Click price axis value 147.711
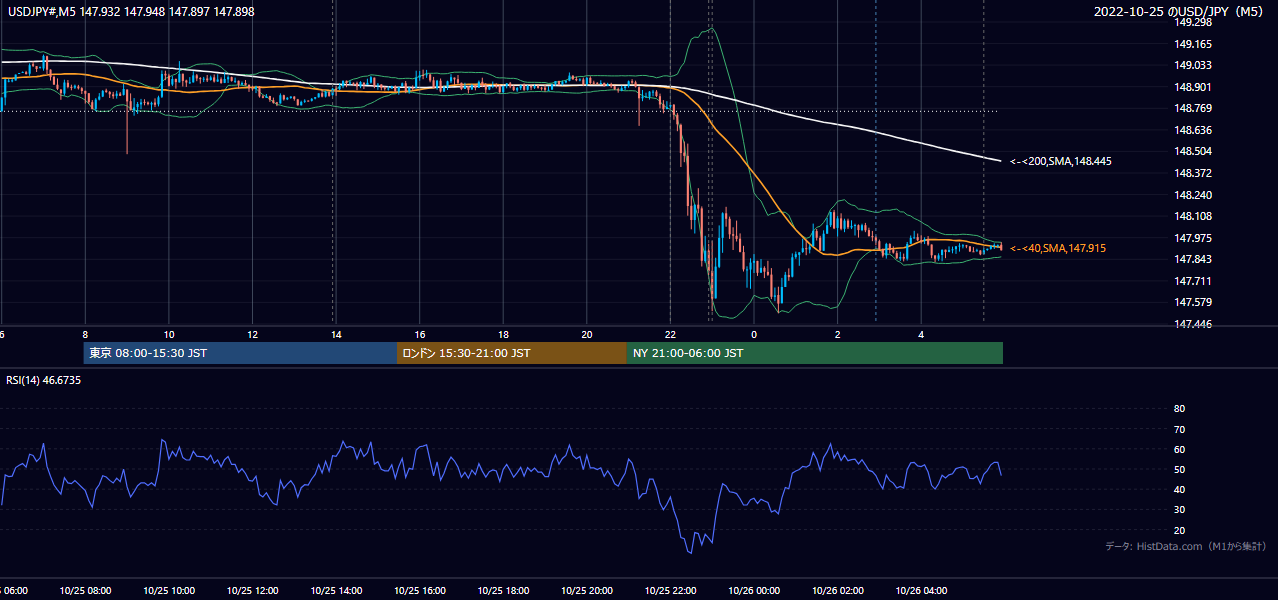The height and width of the screenshot is (600, 1278). tap(1192, 281)
